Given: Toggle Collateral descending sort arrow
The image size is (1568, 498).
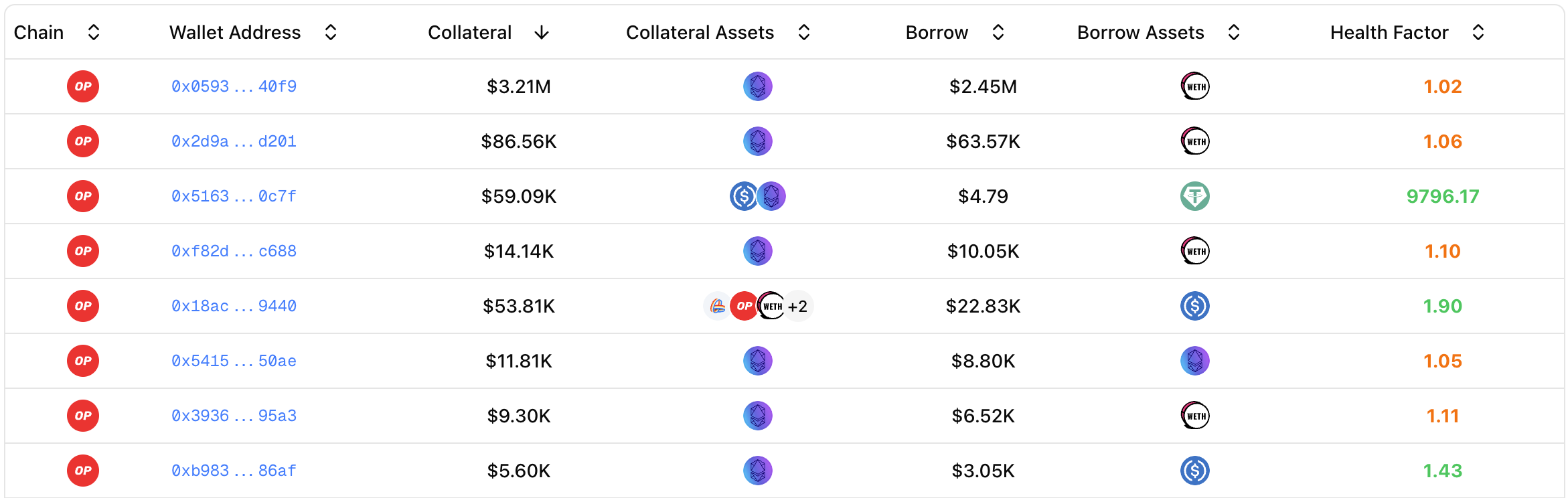Looking at the screenshot, I should pyautogui.click(x=542, y=32).
